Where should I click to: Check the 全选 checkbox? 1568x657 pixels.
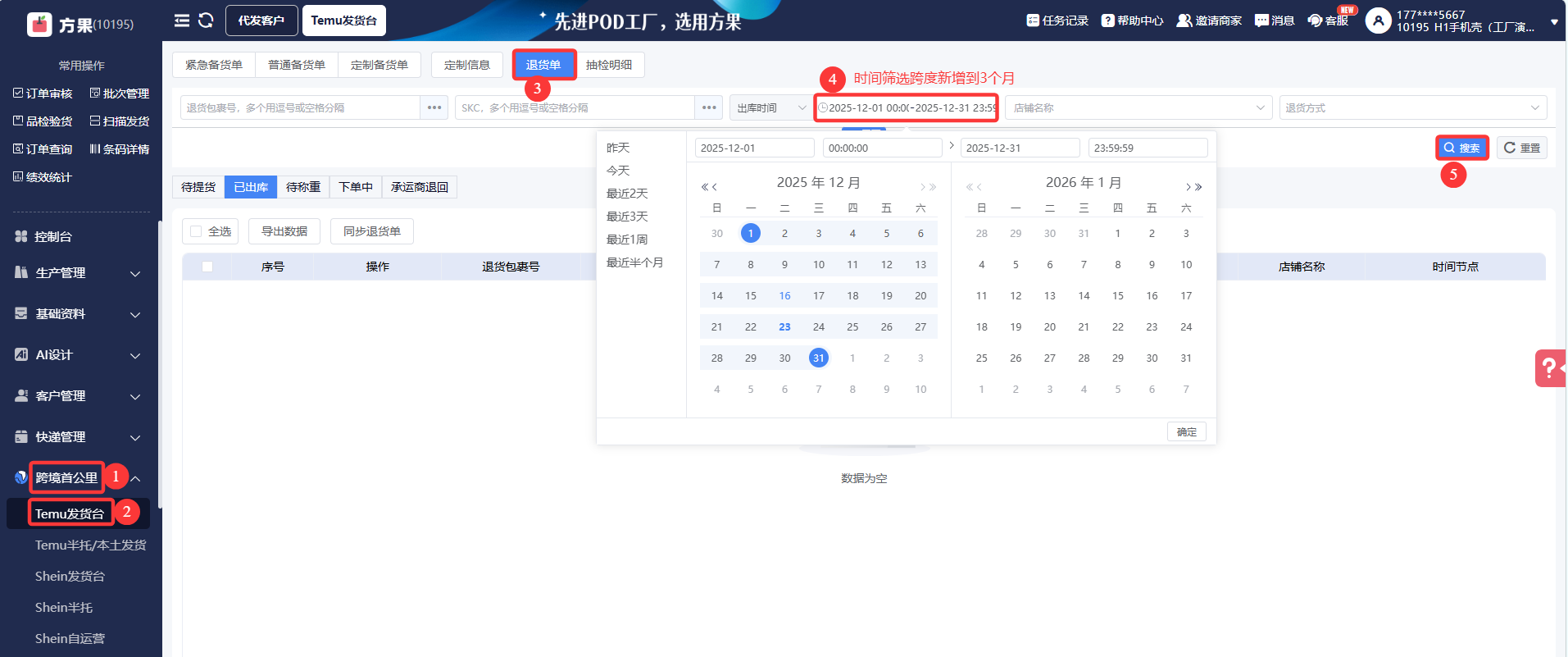coord(196,231)
